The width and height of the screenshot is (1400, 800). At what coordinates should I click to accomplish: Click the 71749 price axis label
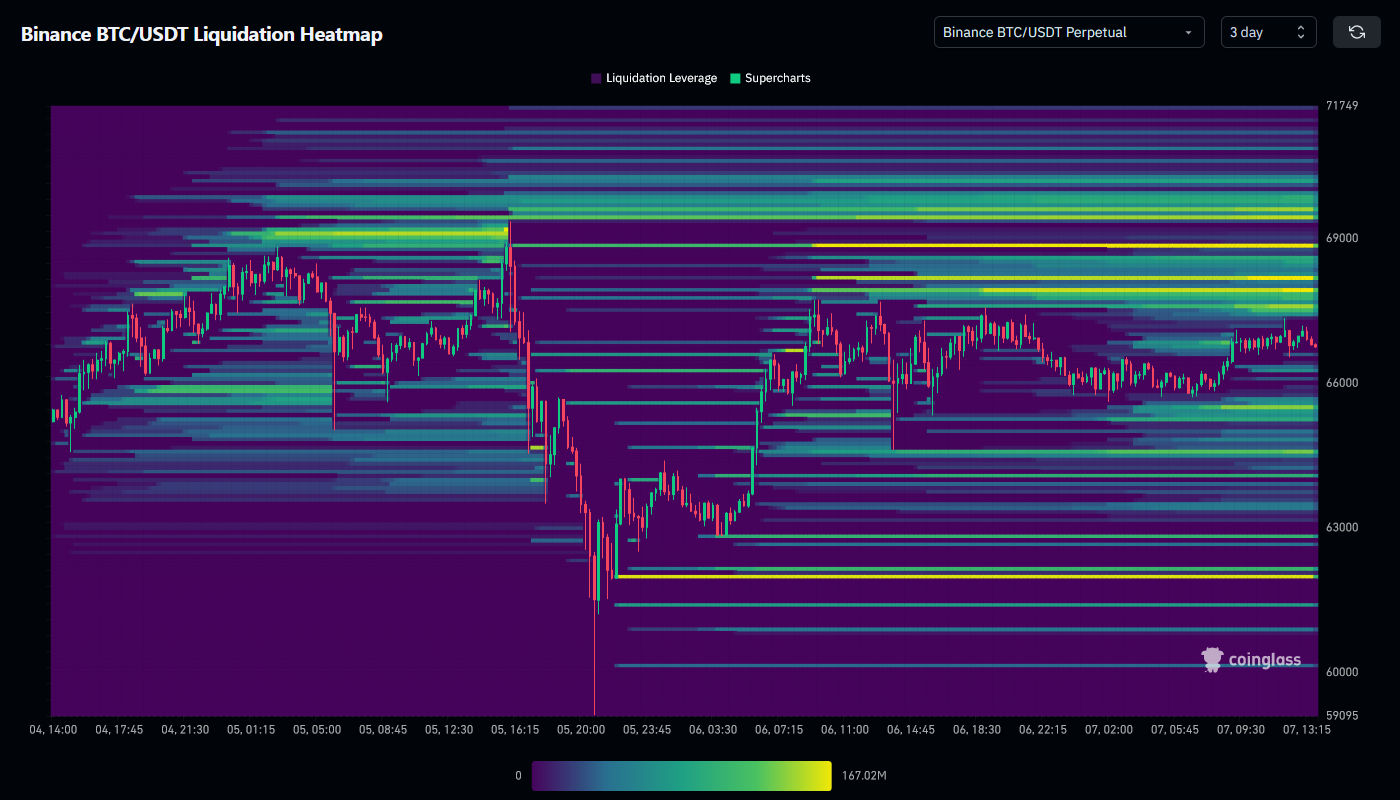[x=1341, y=106]
